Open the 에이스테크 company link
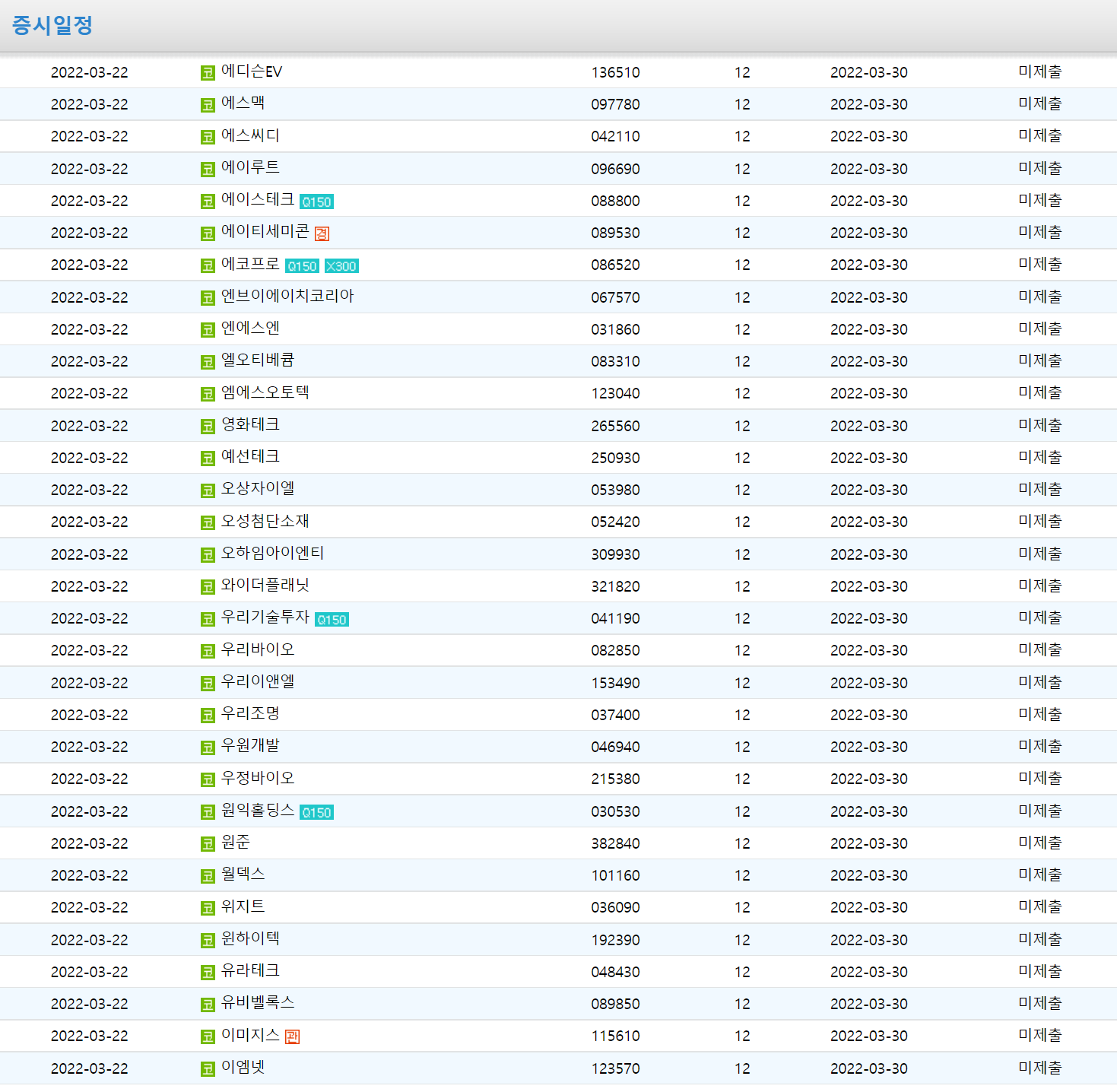Viewport: 1117px width, 1092px height. (x=258, y=199)
